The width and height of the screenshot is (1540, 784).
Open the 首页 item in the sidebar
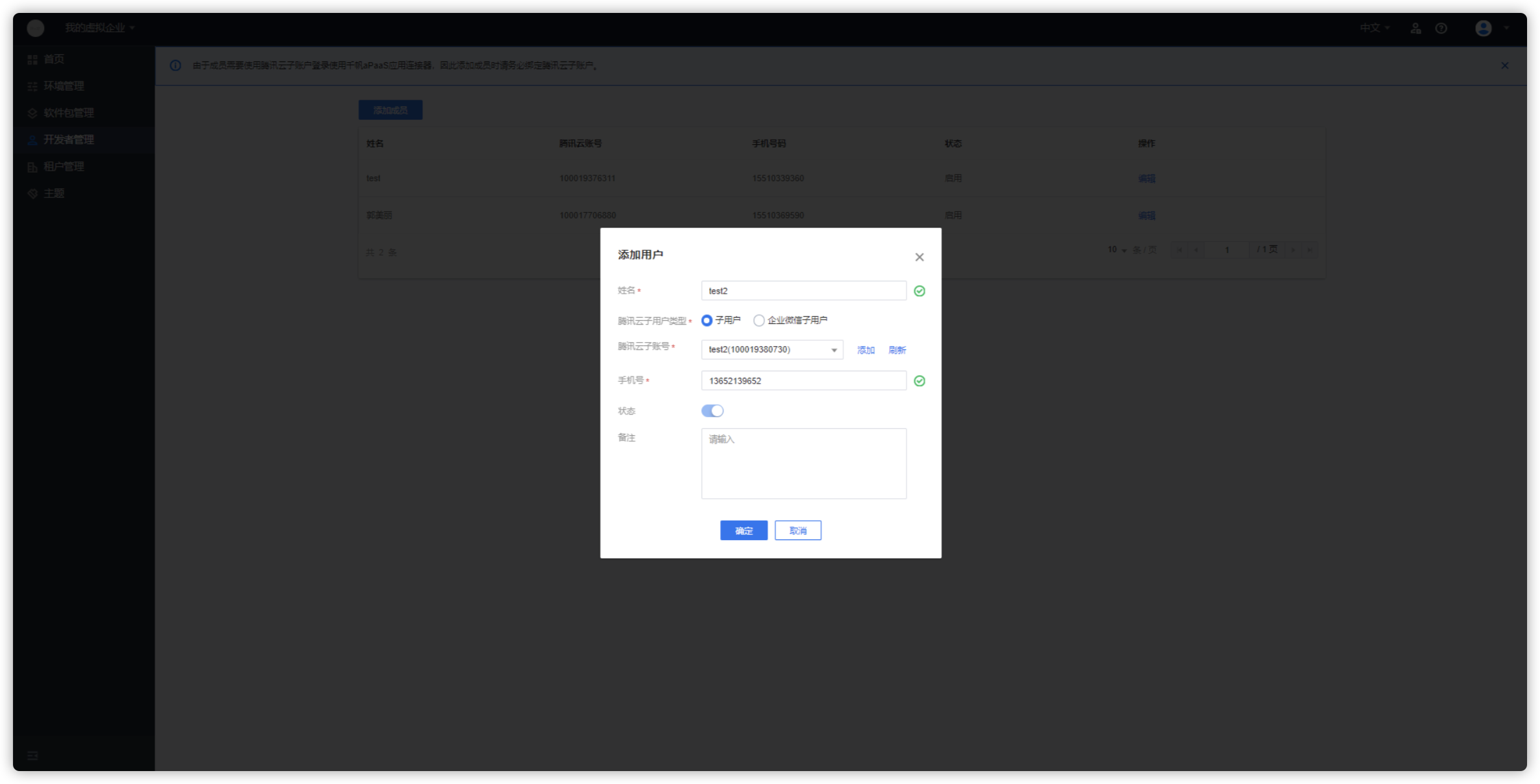pyautogui.click(x=83, y=60)
